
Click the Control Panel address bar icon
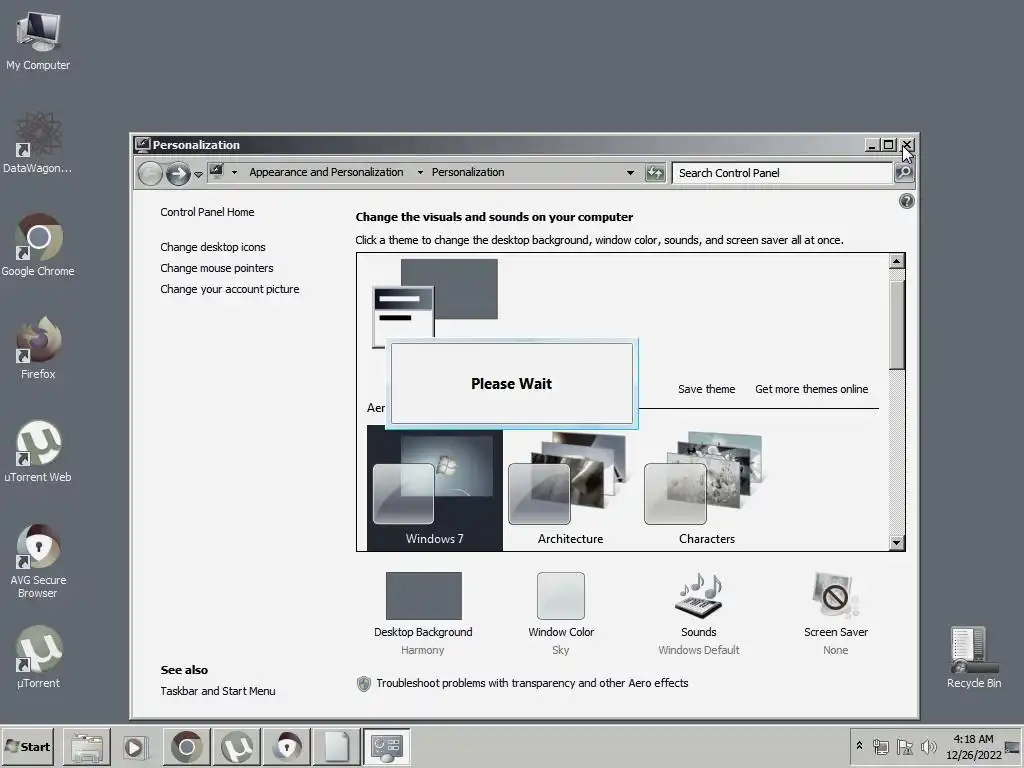coord(217,172)
